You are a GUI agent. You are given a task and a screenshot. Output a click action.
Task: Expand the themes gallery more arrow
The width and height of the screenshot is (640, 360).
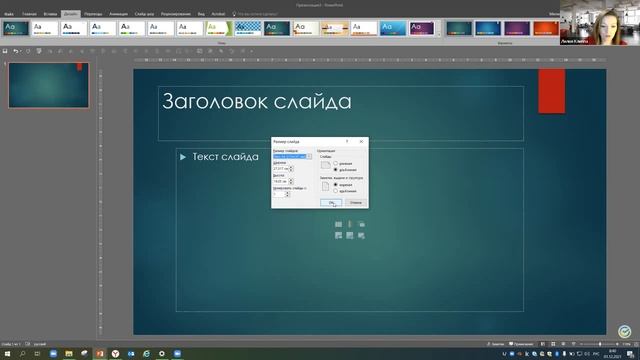click(439, 35)
